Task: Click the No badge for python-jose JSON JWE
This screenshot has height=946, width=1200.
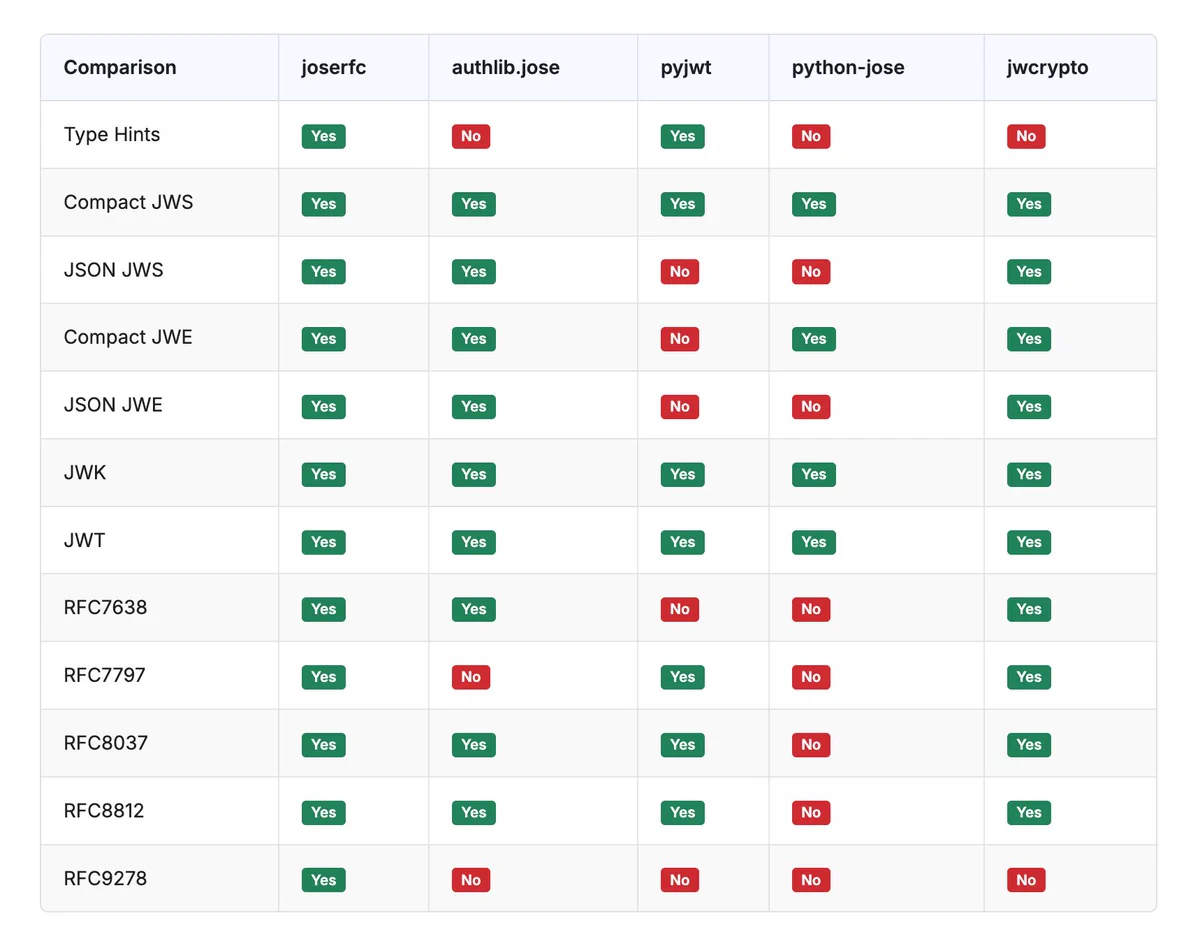Action: pyautogui.click(x=811, y=407)
